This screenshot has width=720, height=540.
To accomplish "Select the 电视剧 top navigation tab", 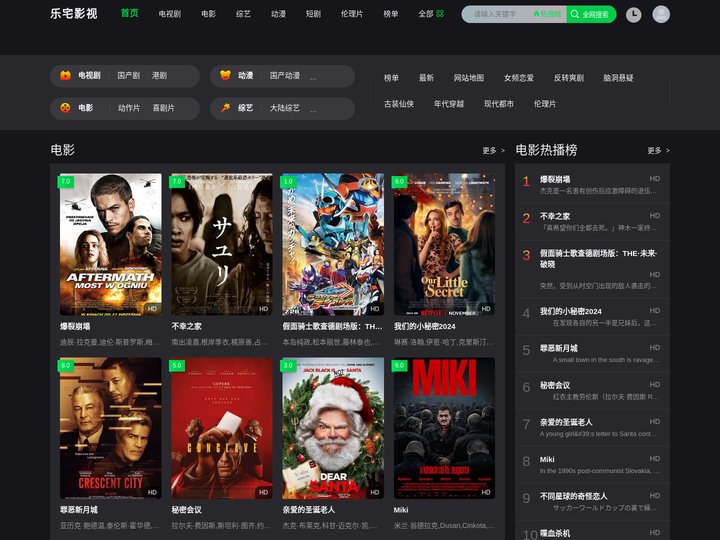I will [x=170, y=14].
